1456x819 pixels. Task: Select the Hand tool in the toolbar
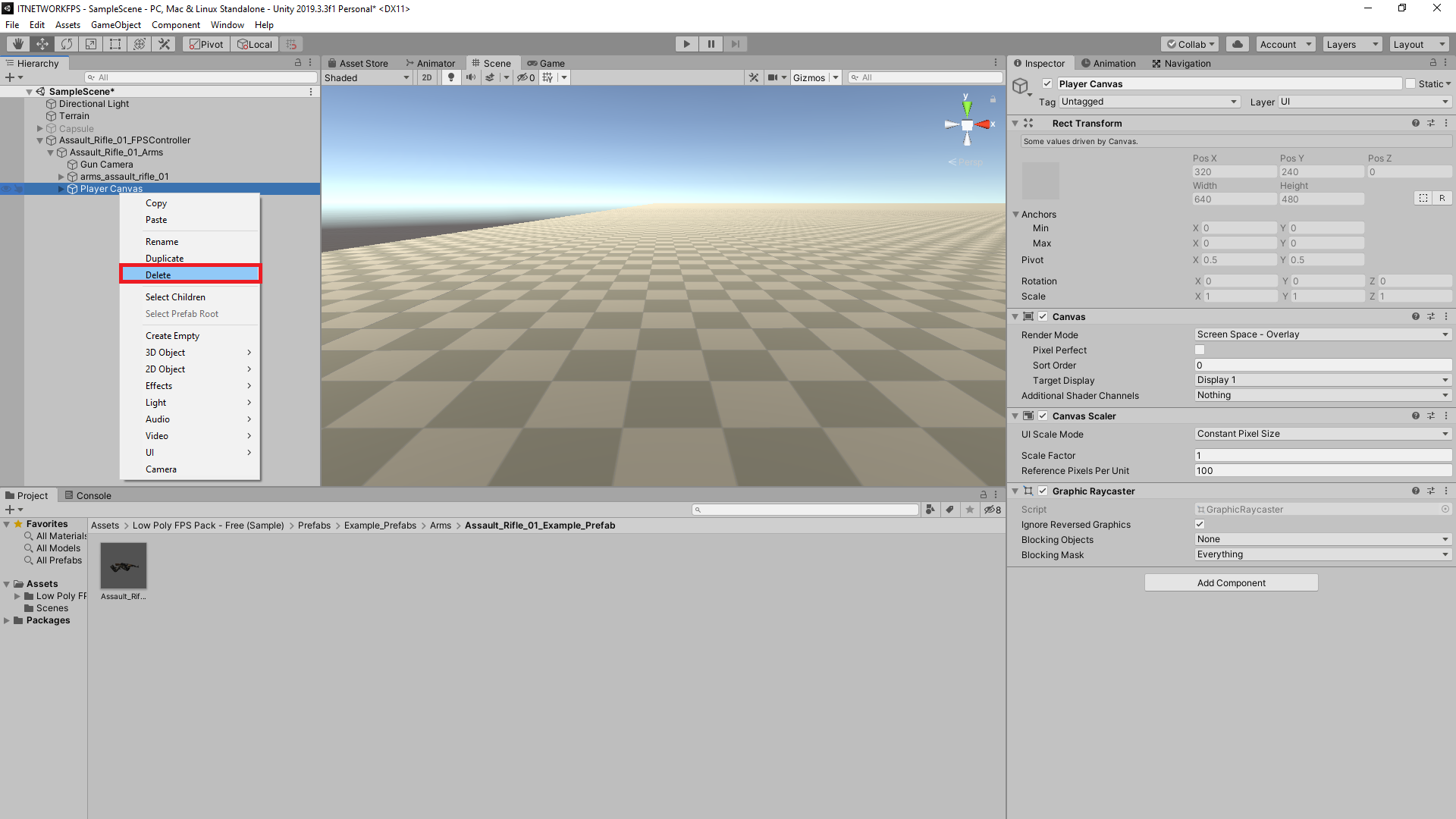click(x=17, y=43)
